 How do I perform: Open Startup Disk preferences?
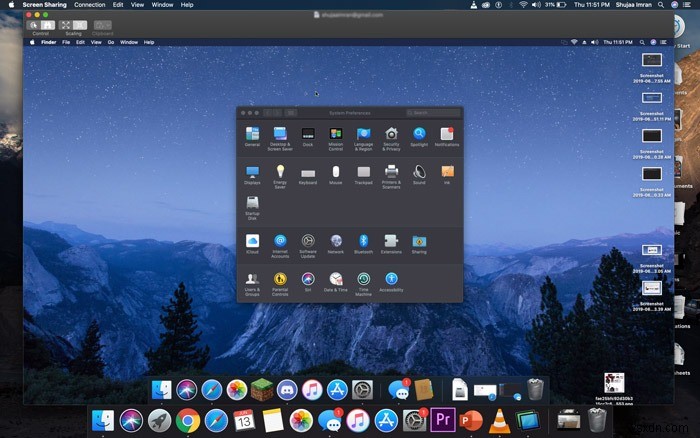[252, 208]
